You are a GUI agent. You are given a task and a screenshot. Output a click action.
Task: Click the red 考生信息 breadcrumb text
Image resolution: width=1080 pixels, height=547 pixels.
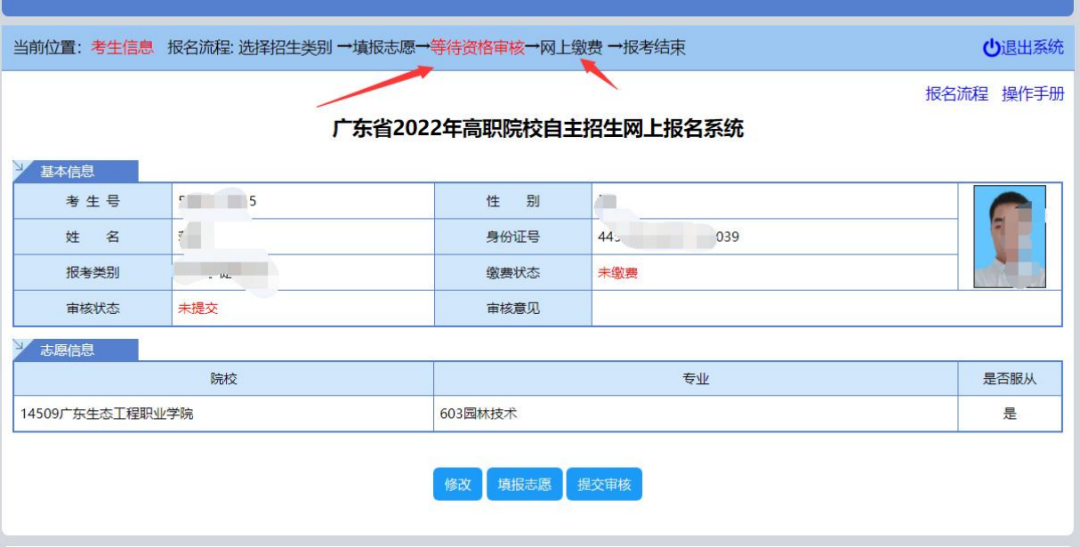[x=122, y=47]
